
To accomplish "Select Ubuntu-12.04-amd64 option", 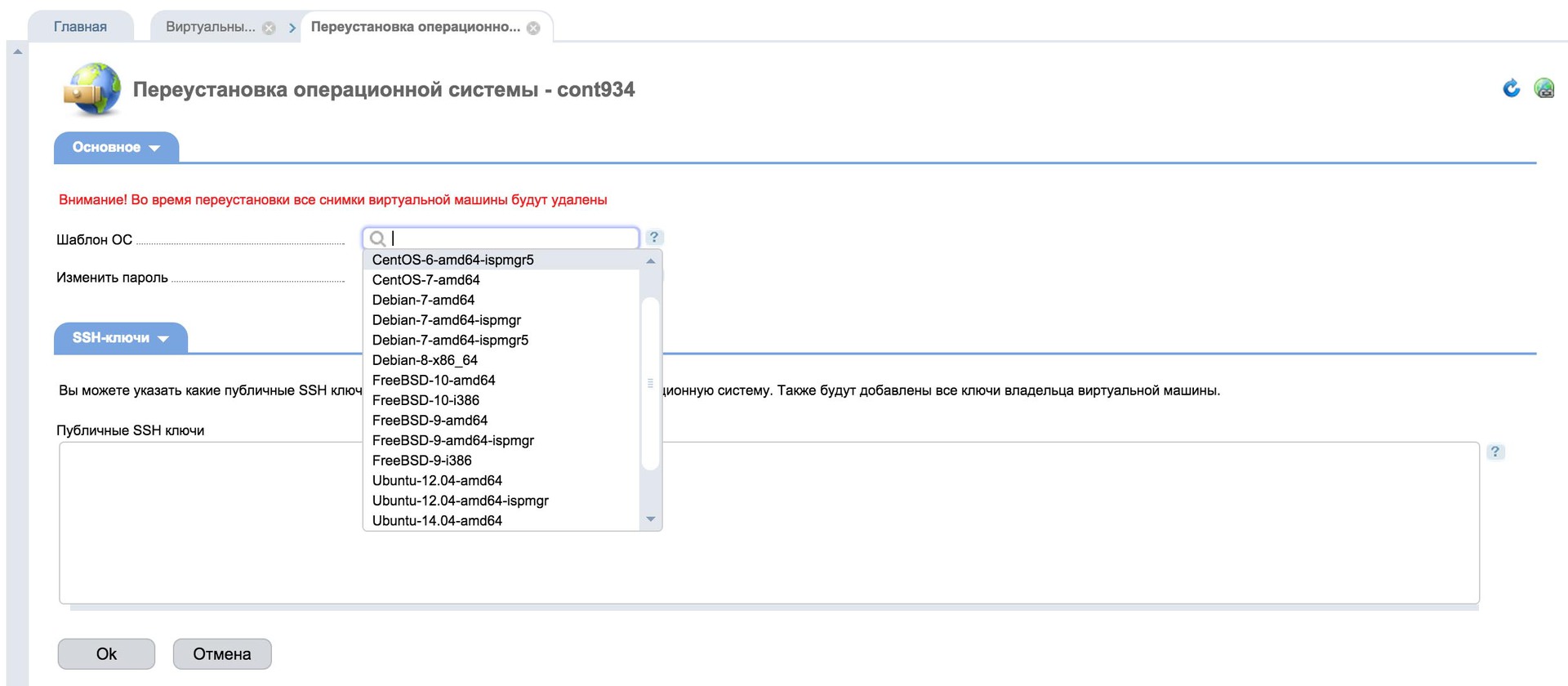I will [501, 480].
